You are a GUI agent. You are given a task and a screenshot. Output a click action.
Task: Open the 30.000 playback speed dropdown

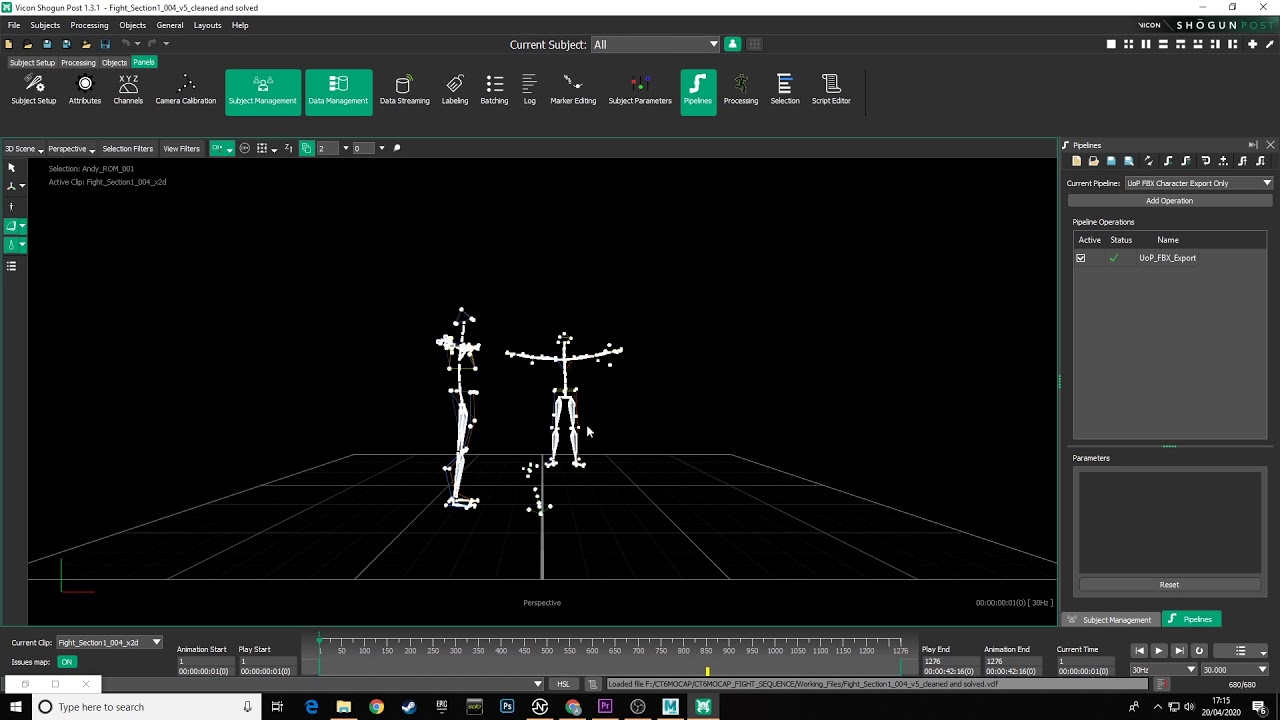point(1234,670)
